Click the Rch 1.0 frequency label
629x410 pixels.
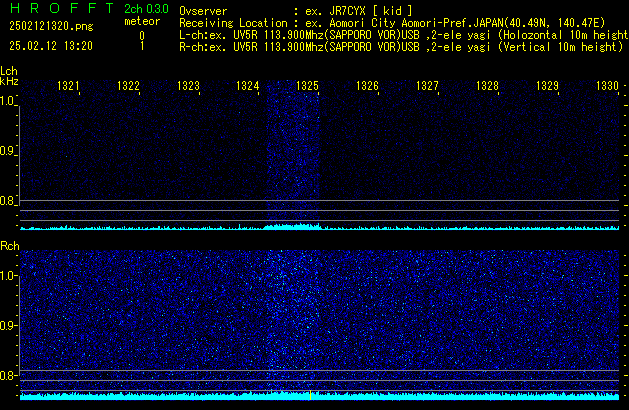point(8,276)
